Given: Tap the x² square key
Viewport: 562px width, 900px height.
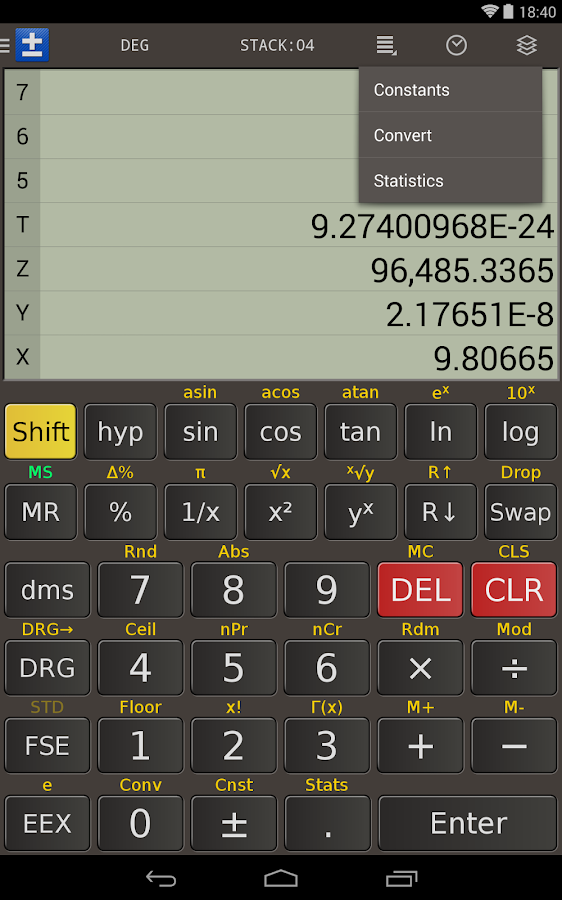Looking at the screenshot, I should [280, 512].
